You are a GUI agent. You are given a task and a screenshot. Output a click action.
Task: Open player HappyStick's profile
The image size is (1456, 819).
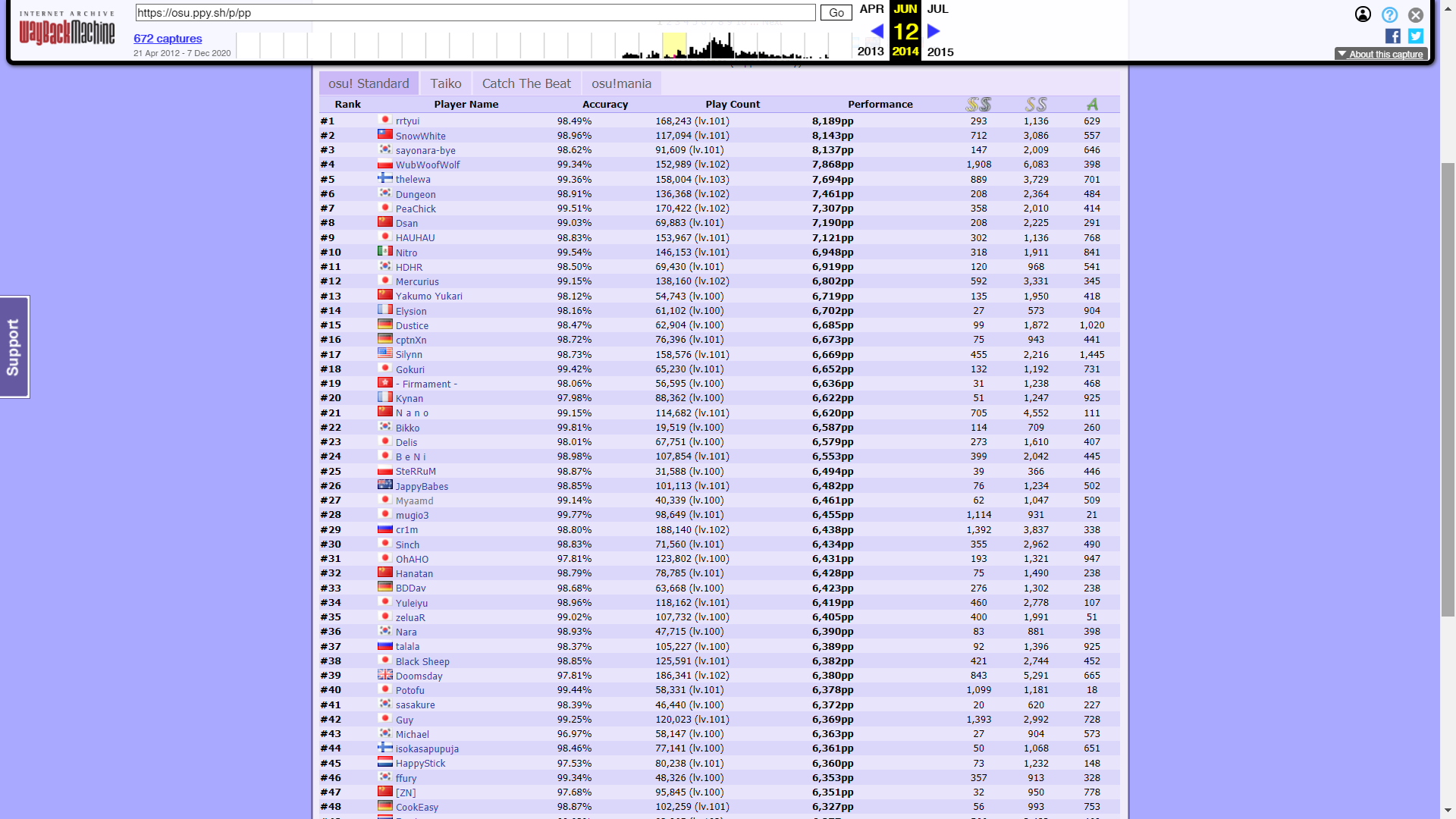[420, 764]
